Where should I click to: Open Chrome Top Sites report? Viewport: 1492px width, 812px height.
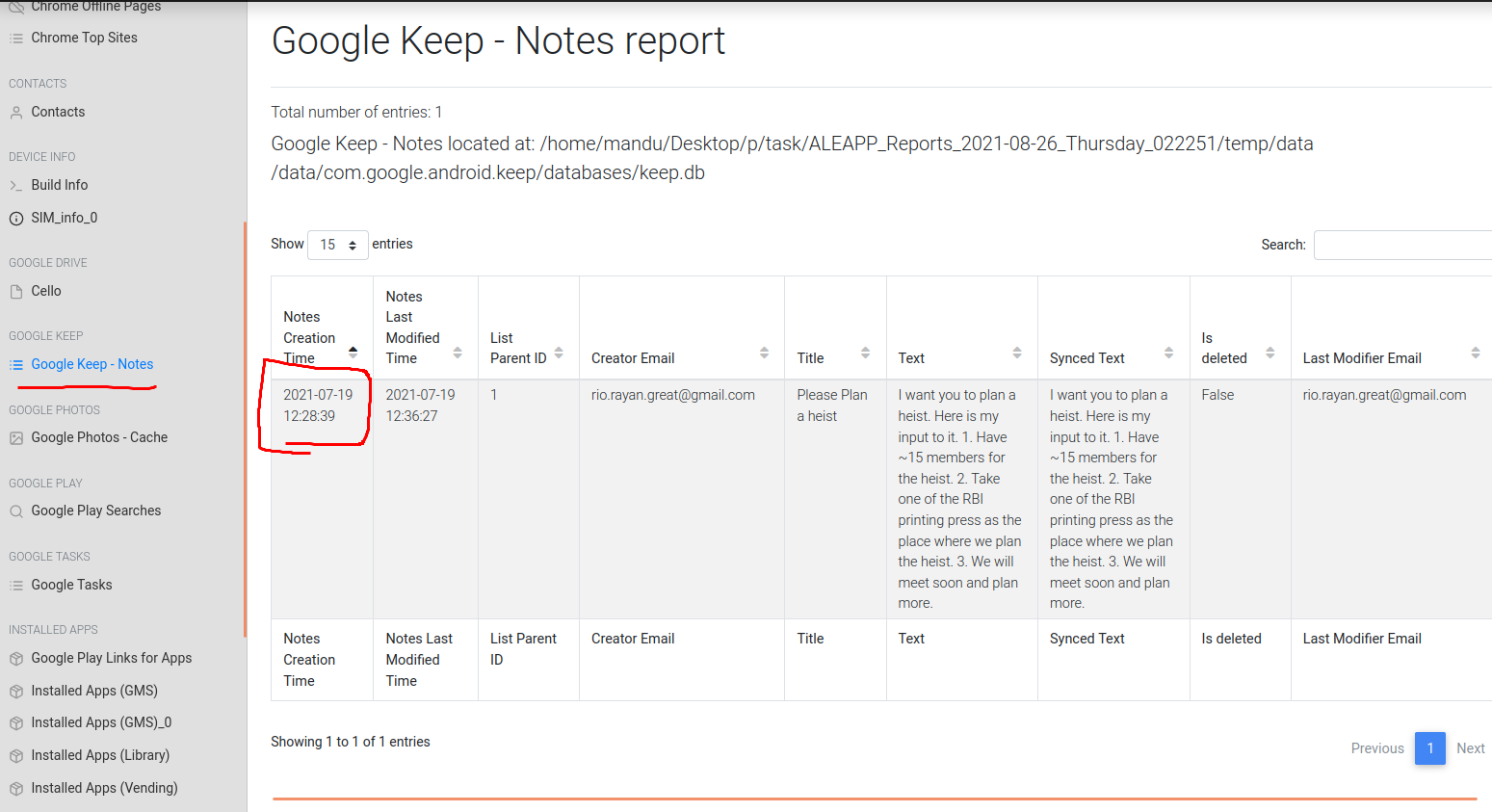tap(84, 38)
